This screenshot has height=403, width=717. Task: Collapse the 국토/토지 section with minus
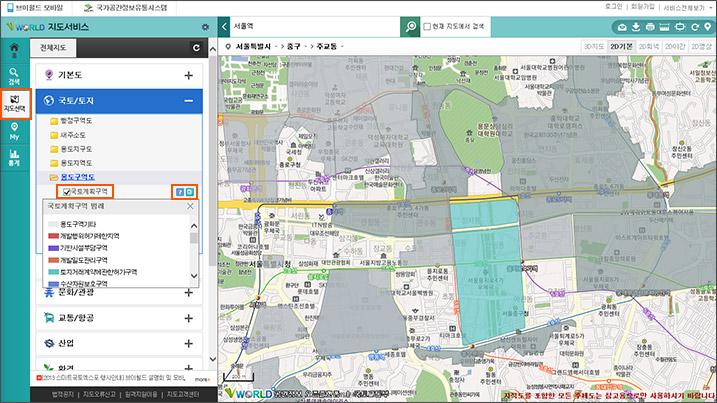coord(188,101)
